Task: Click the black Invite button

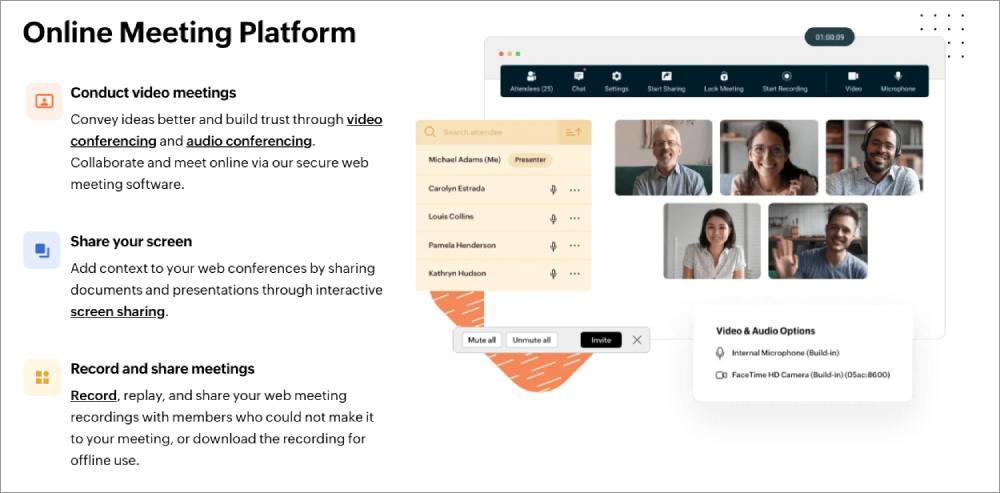Action: point(601,340)
